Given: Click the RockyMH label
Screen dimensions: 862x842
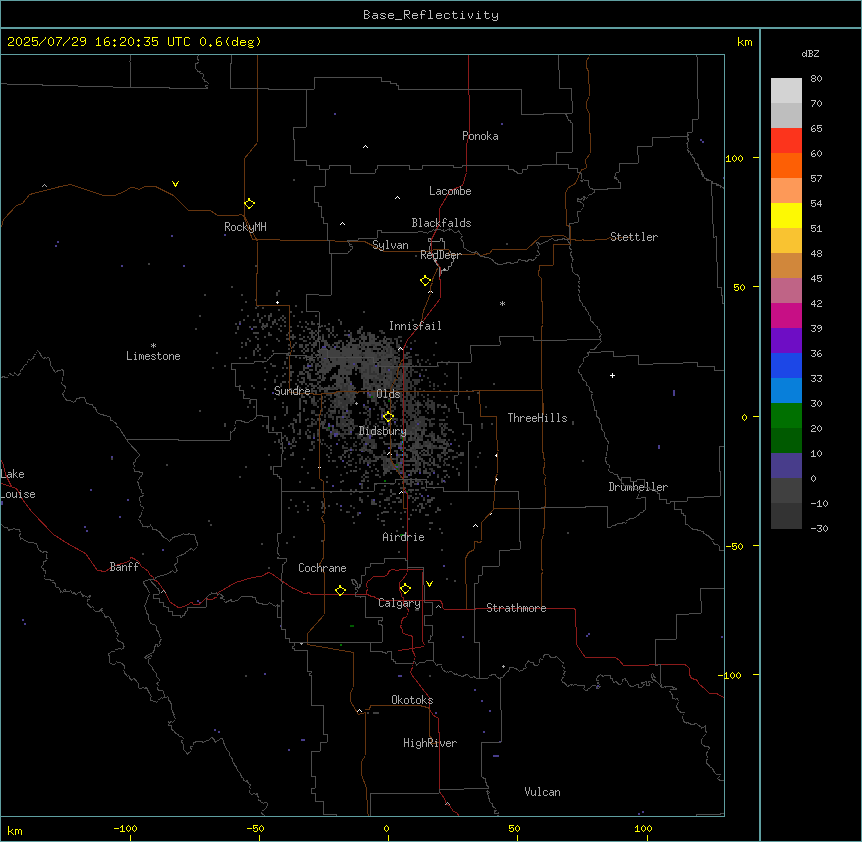Looking at the screenshot, I should 245,227.
